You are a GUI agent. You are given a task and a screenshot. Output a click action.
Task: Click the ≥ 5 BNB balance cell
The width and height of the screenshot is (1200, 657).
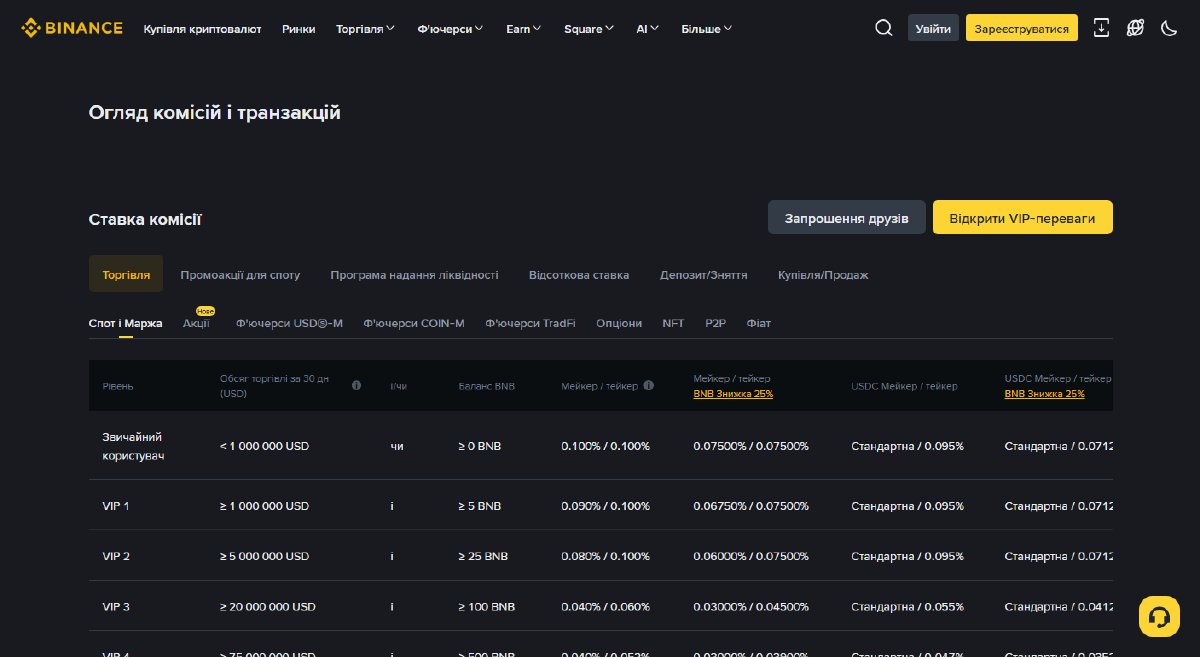(x=479, y=506)
